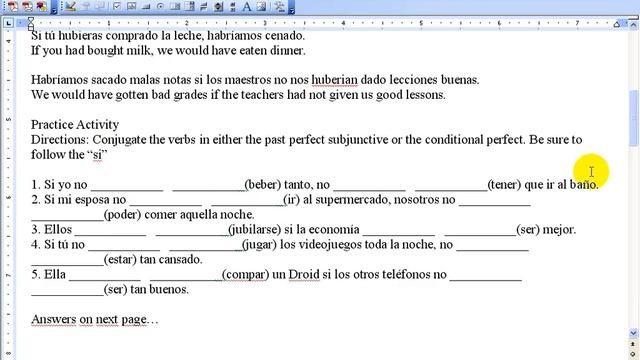Insert a text box form field
This screenshot has width=640, height=360.
coord(131,6)
